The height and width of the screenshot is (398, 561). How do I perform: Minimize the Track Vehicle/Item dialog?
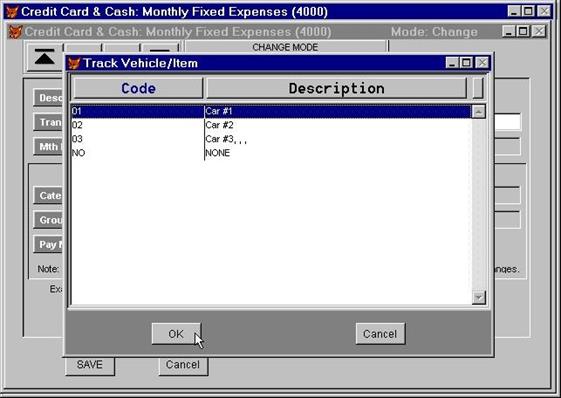coord(452,63)
